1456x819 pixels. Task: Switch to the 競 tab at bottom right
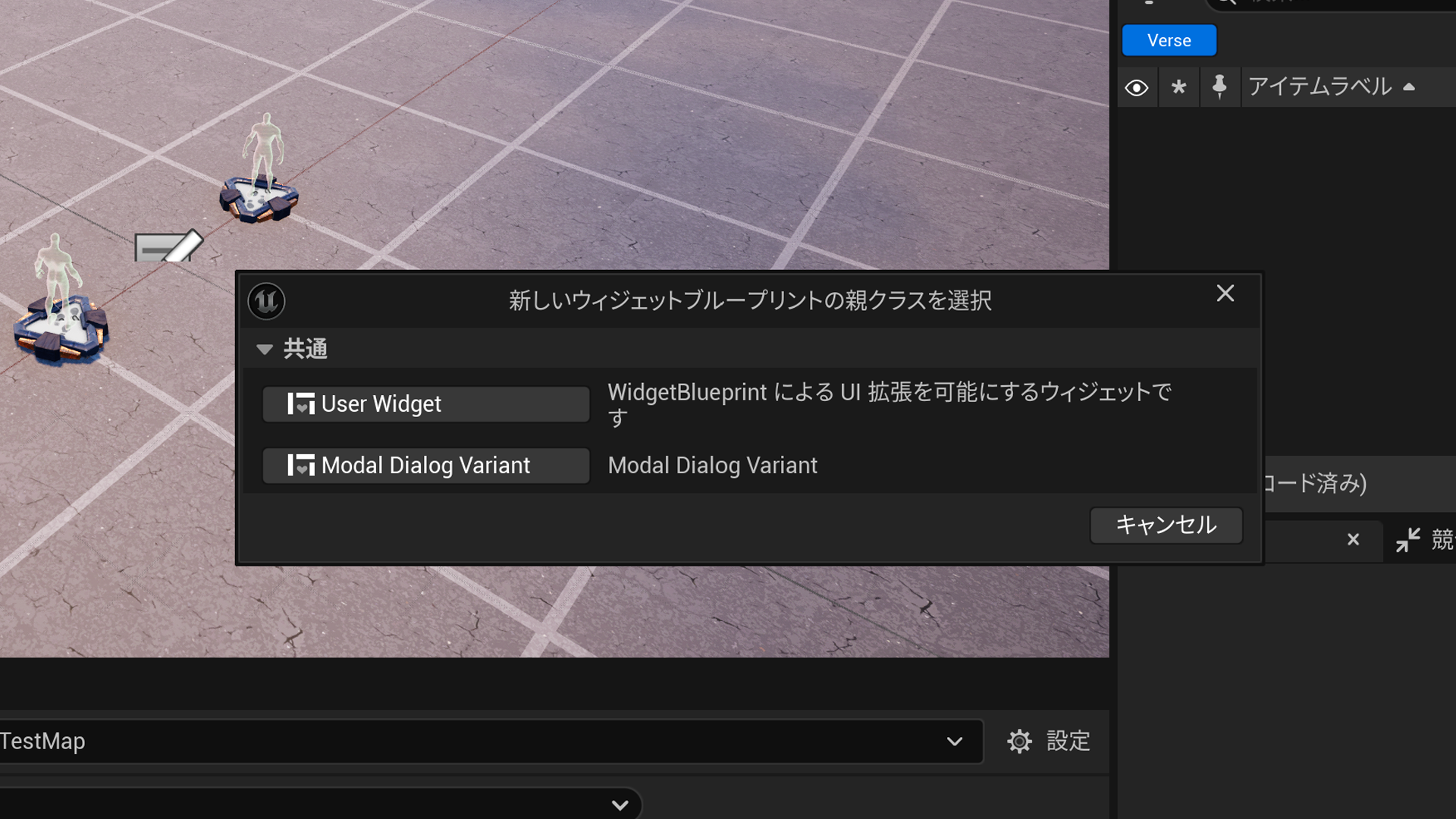click(1445, 540)
